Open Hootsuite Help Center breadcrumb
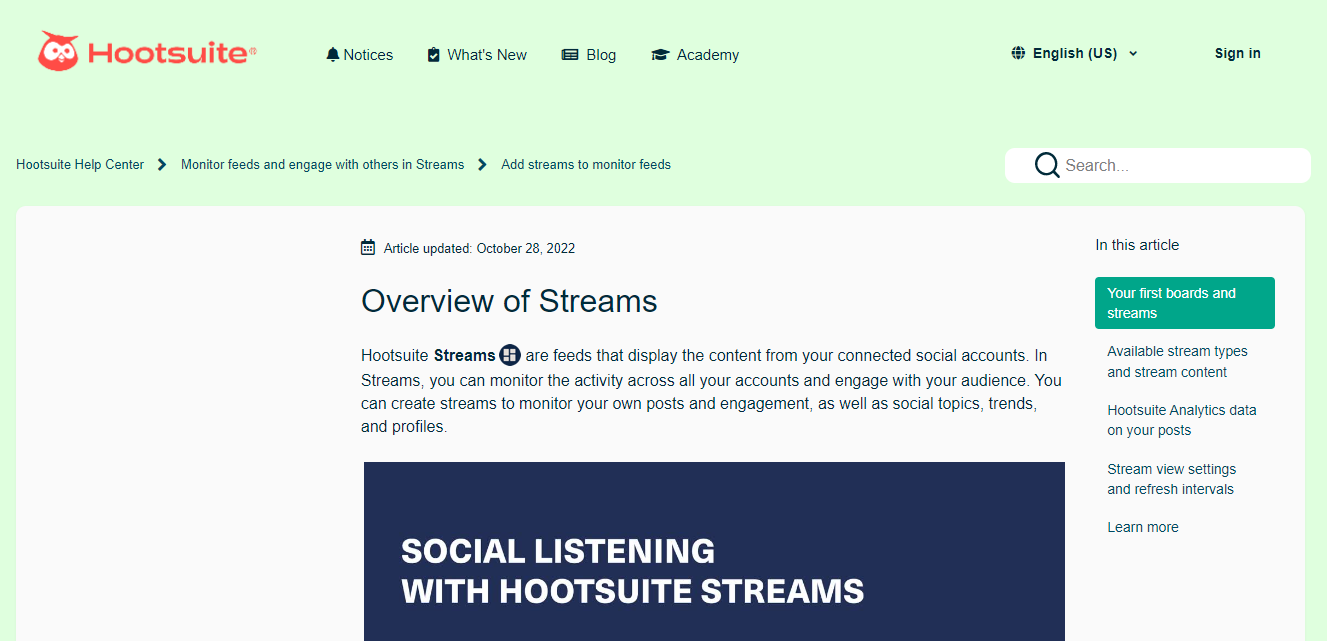1327x641 pixels. click(x=80, y=165)
